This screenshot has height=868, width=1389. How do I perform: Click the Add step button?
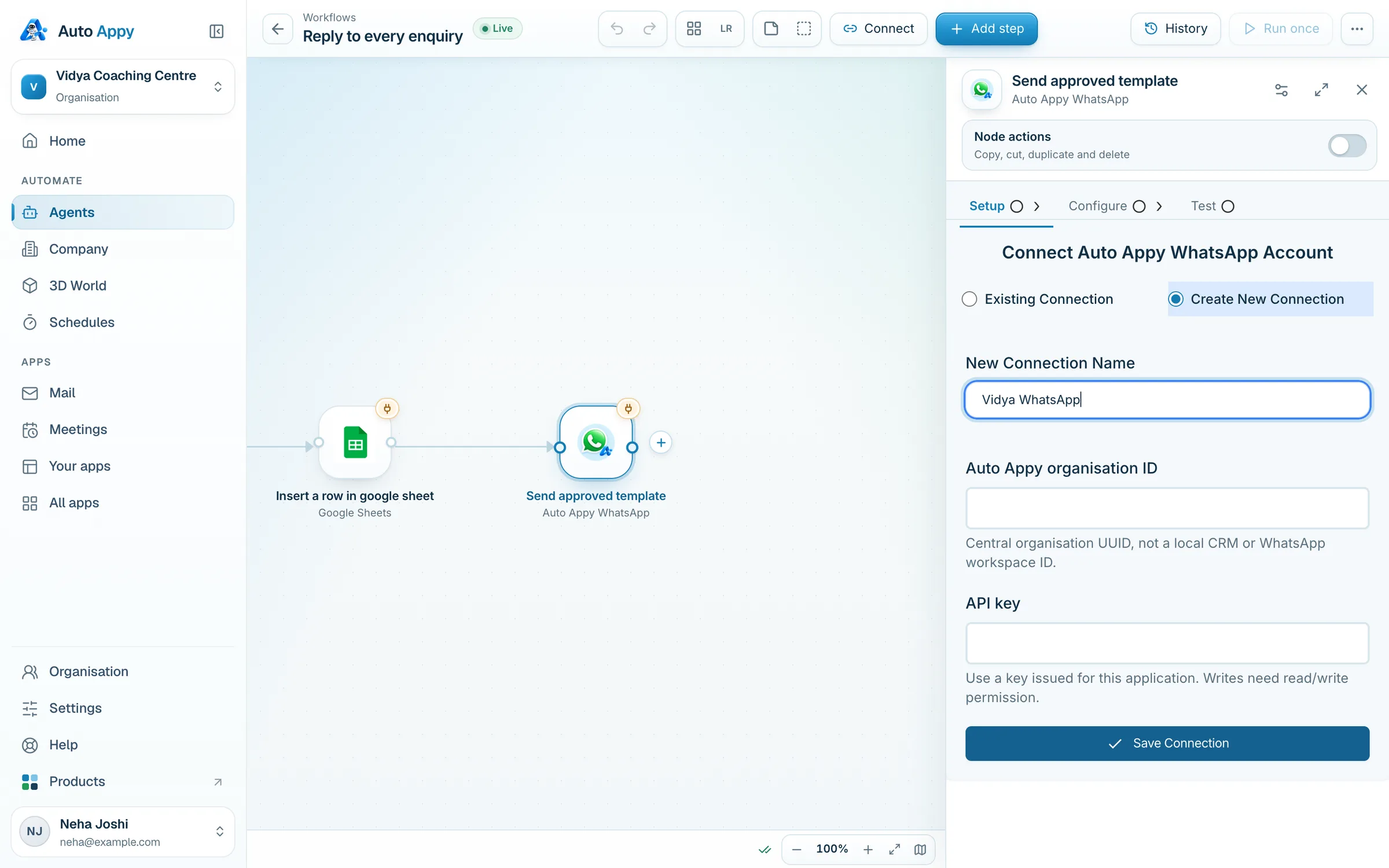pos(986,28)
